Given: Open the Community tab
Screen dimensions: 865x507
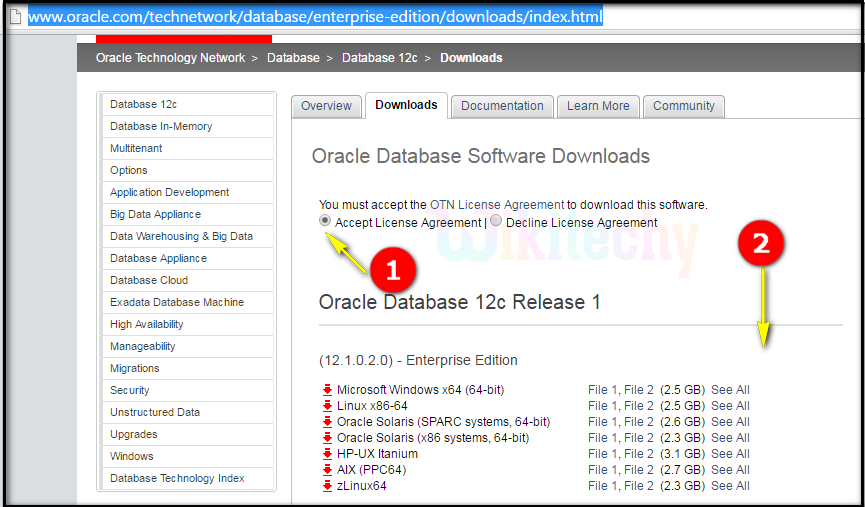Looking at the screenshot, I should 684,106.
